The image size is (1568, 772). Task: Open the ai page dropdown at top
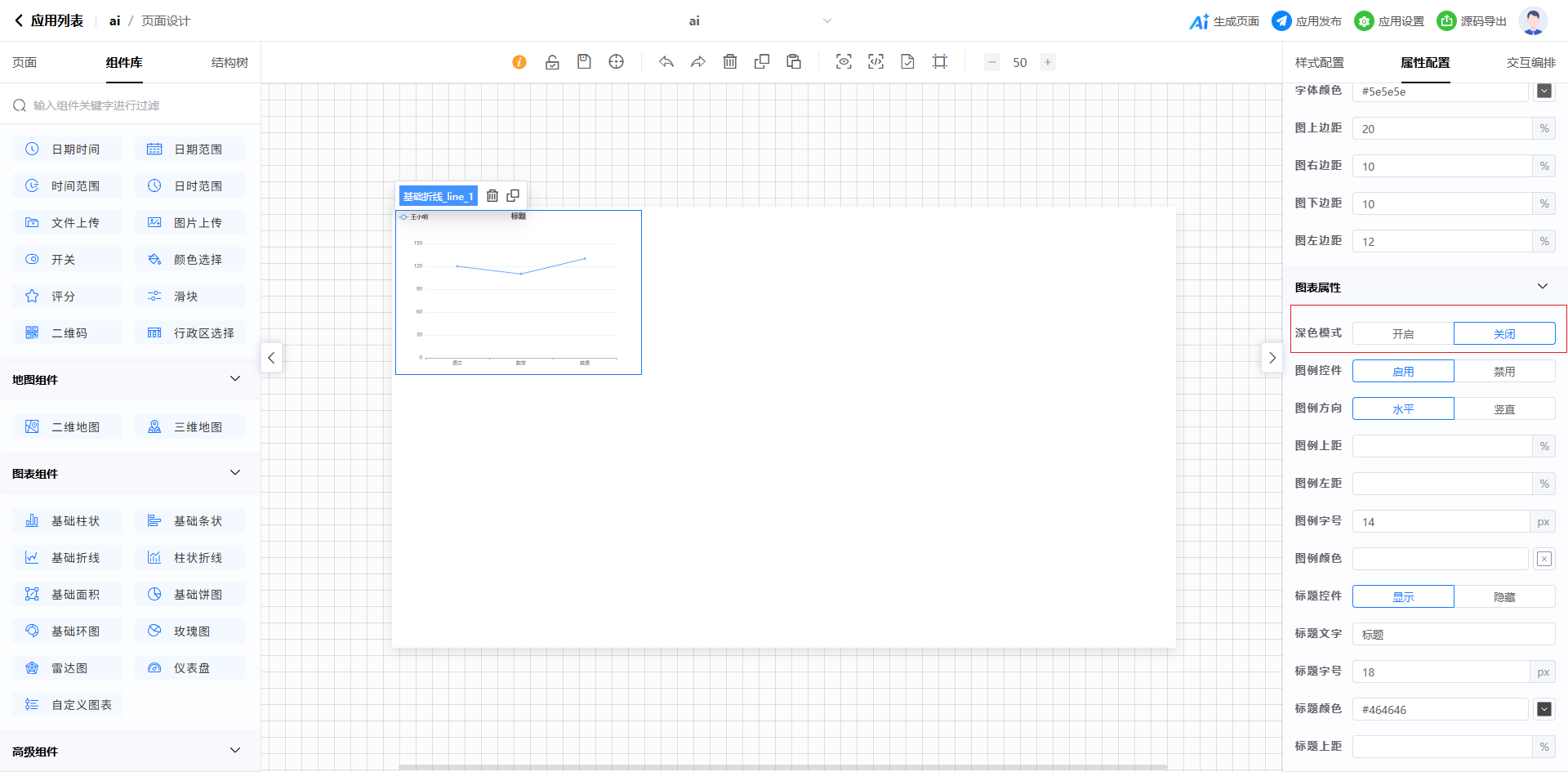(x=826, y=21)
